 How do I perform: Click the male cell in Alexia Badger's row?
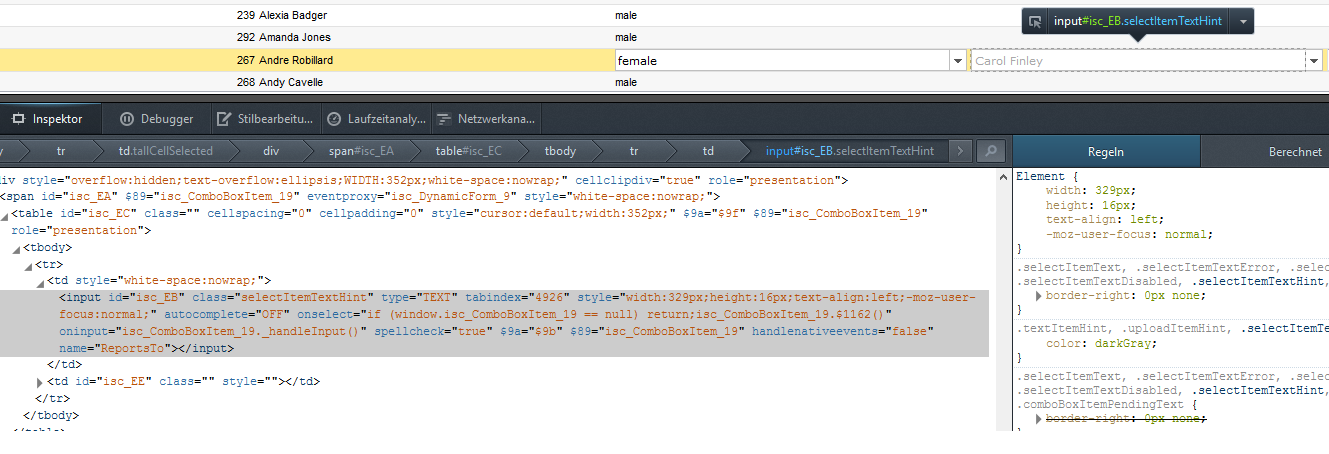point(626,16)
